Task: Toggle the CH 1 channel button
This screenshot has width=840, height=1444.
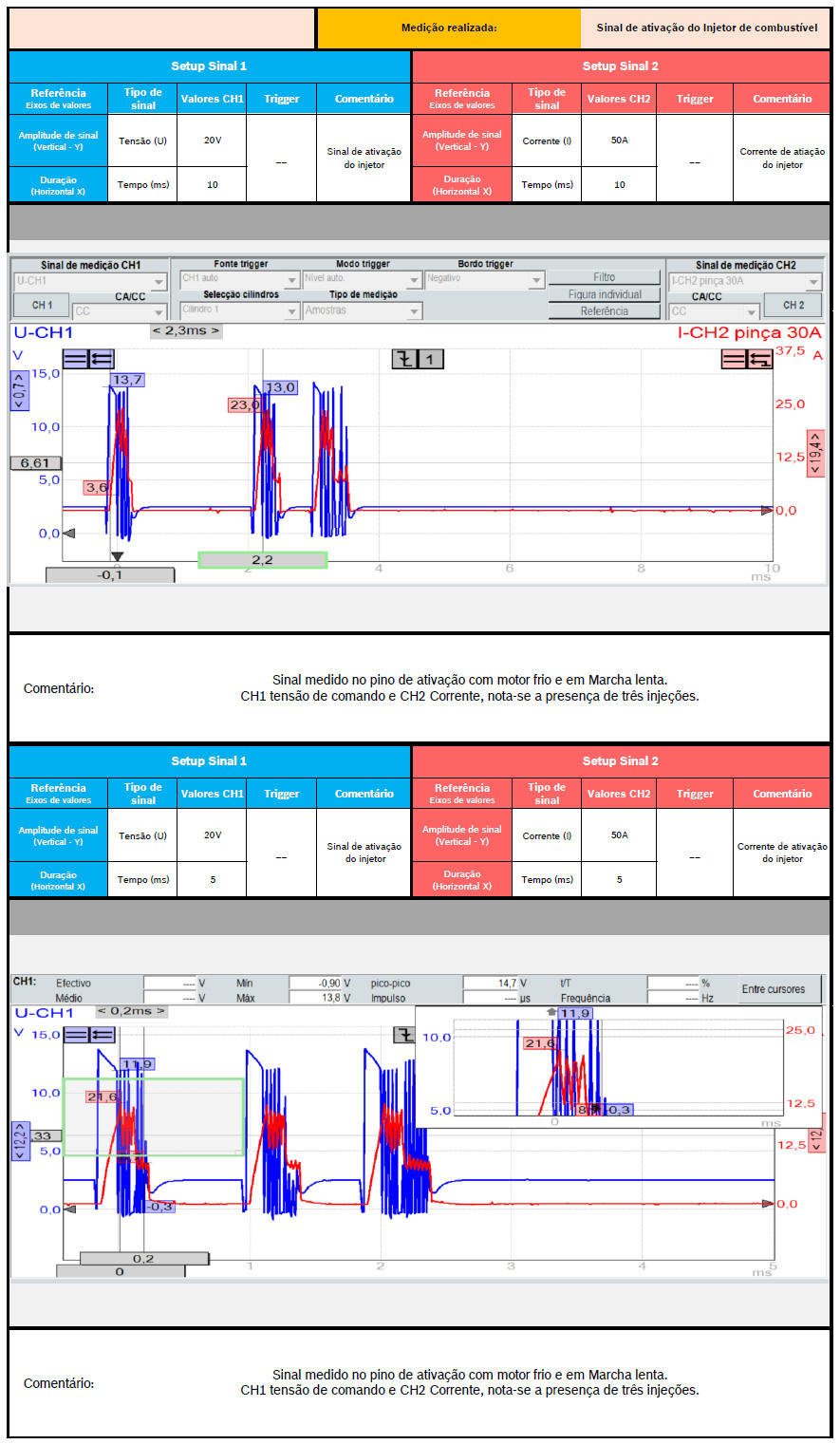Action: pos(43,306)
